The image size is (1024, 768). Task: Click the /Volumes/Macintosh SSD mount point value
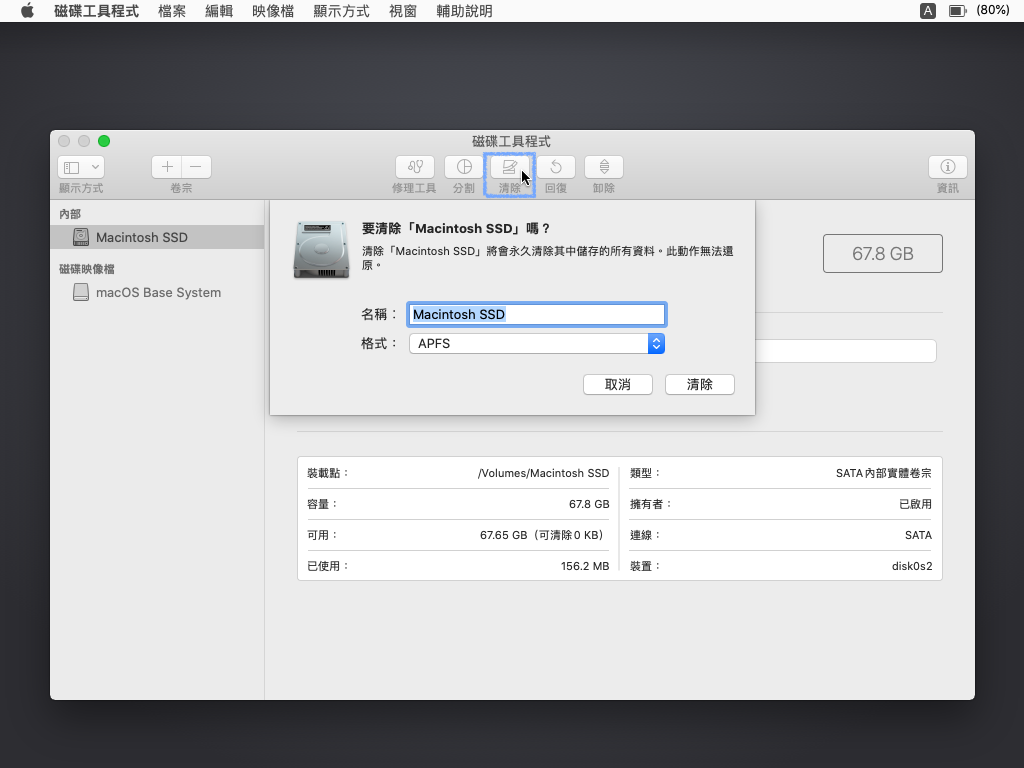[543, 473]
